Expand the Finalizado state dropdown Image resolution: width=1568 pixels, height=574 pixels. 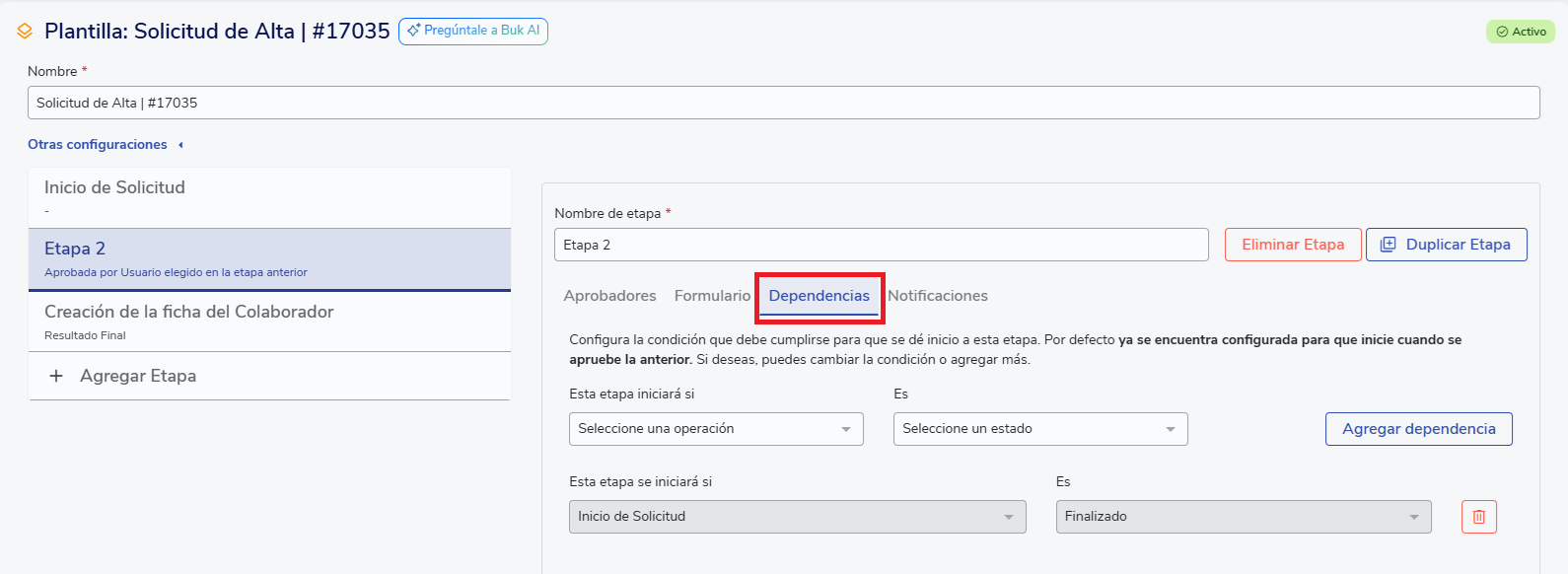point(1243,517)
